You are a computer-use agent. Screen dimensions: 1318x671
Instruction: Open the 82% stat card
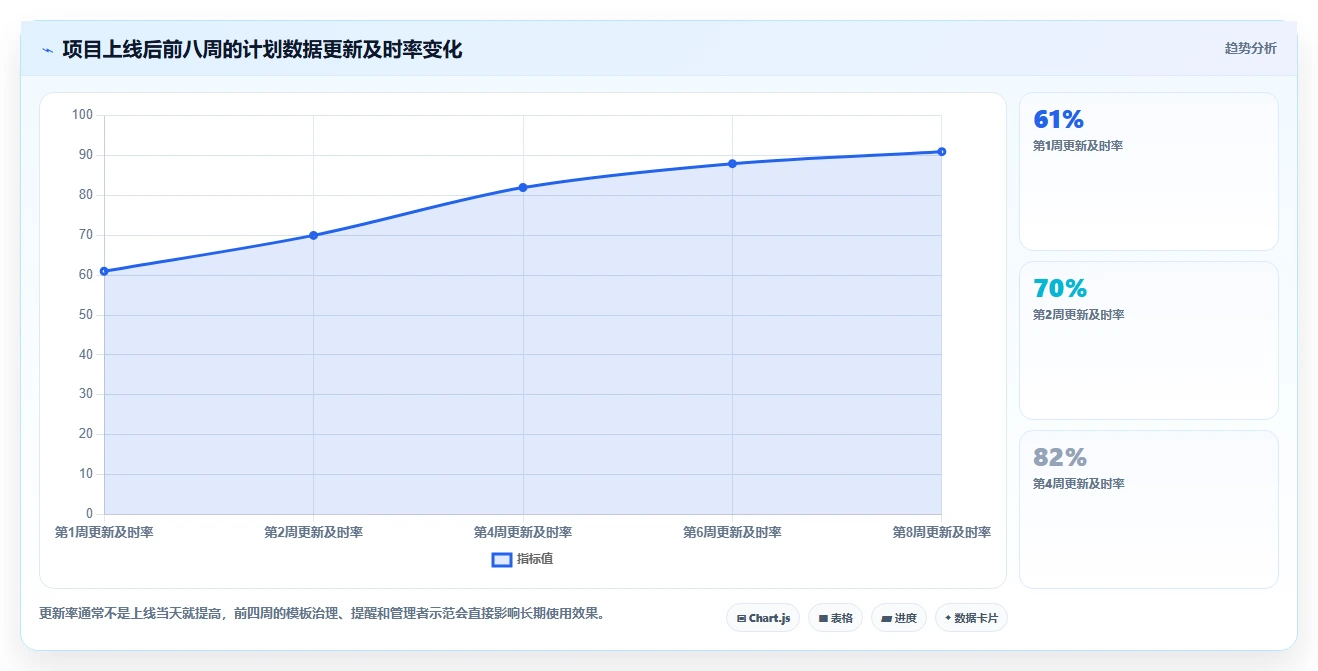click(x=1148, y=509)
